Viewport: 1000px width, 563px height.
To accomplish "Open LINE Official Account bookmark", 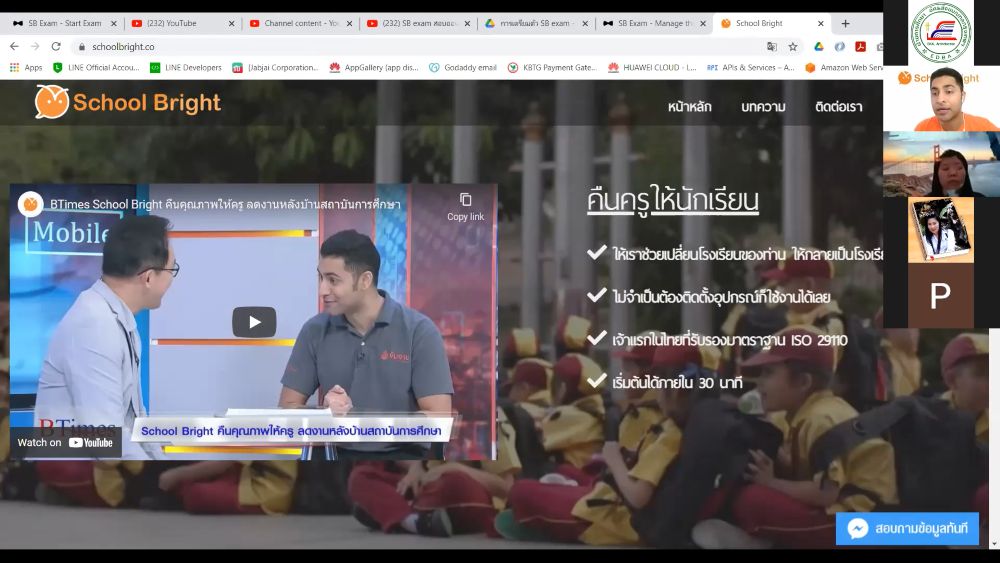I will 96,68.
